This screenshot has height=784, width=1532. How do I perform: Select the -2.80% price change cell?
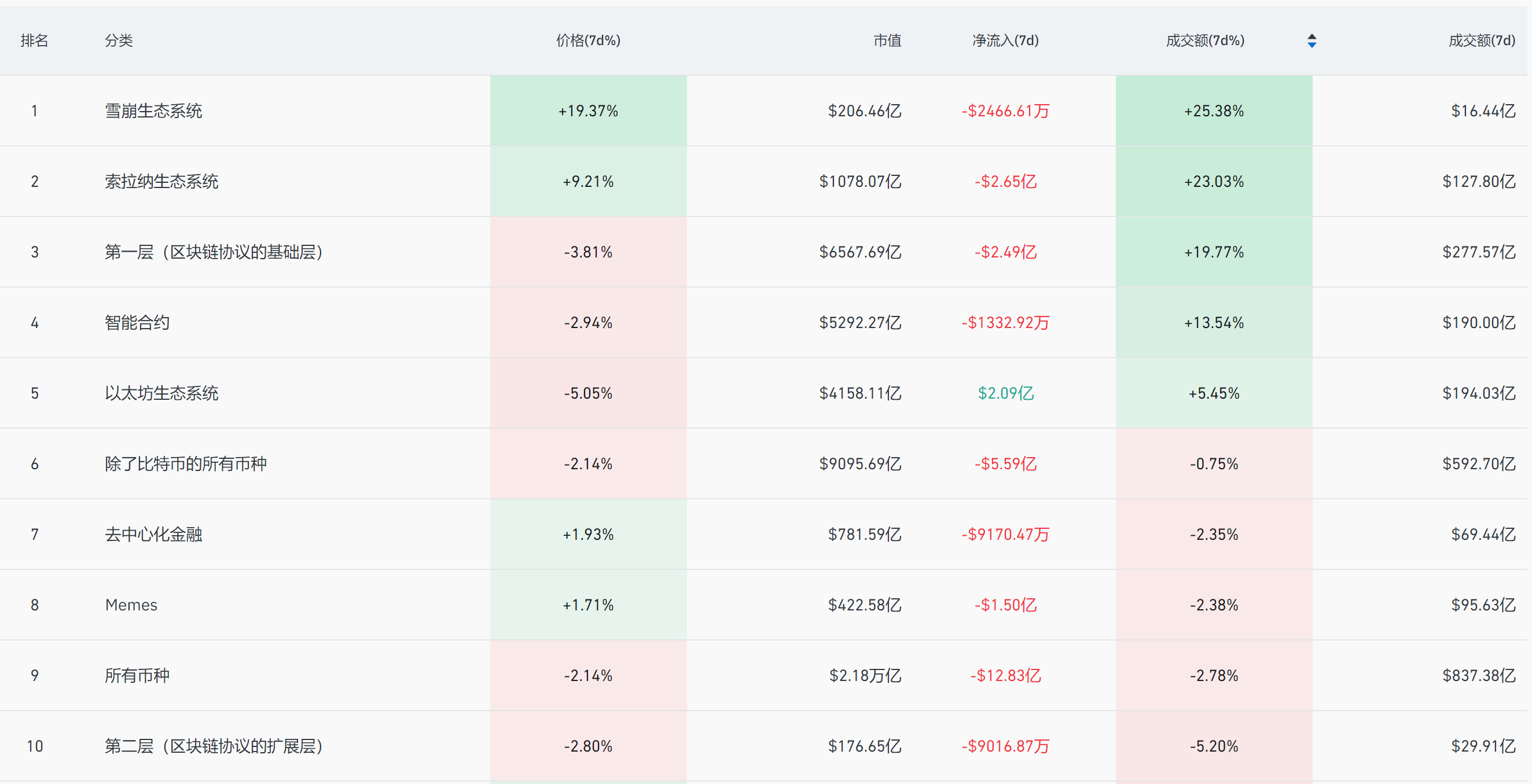pyautogui.click(x=588, y=746)
